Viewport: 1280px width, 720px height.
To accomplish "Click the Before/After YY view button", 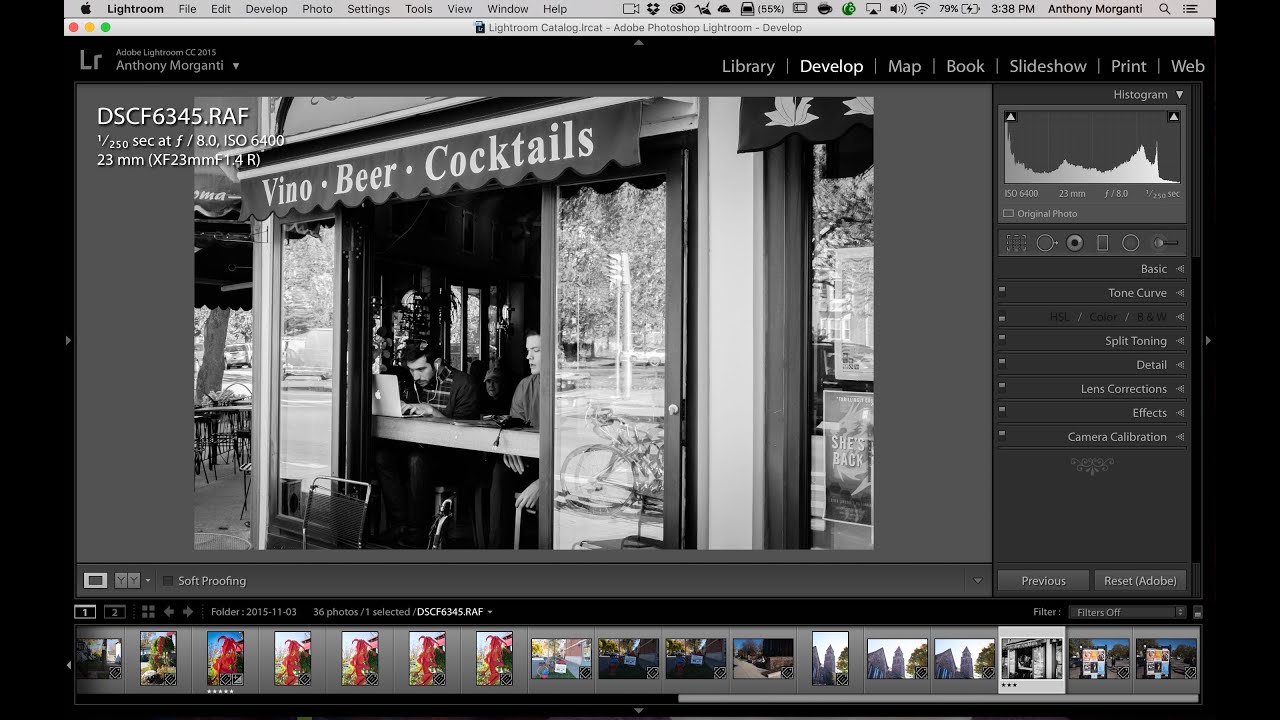I will 127,580.
